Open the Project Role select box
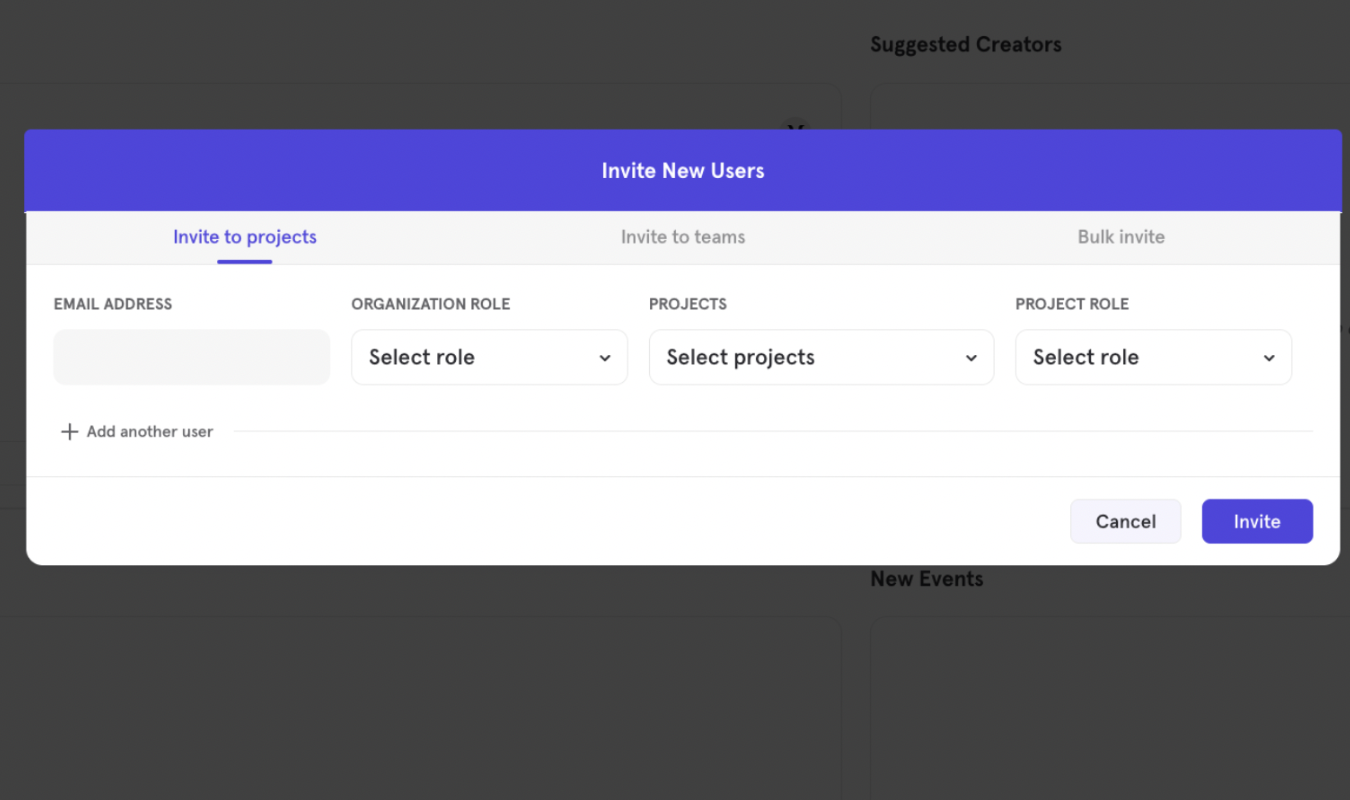 pos(1152,357)
